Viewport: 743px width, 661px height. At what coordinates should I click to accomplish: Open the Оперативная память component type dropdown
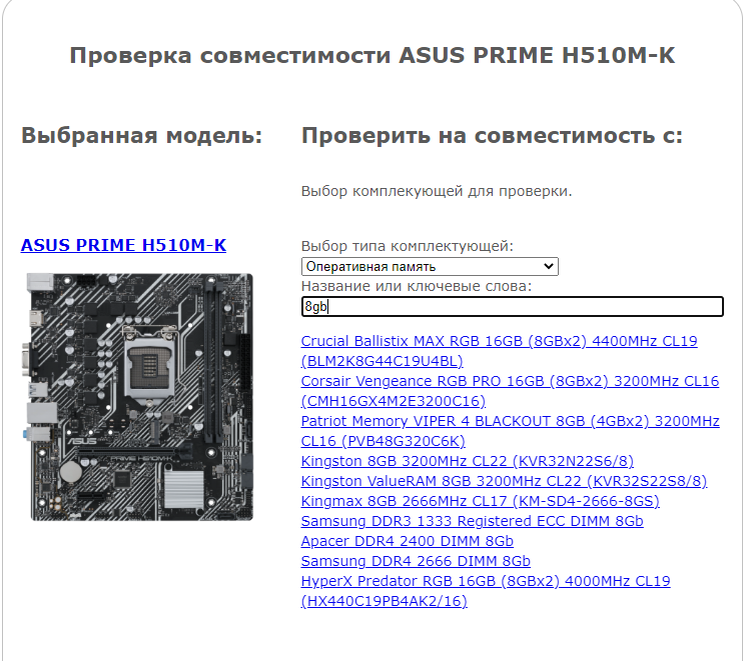tap(430, 266)
